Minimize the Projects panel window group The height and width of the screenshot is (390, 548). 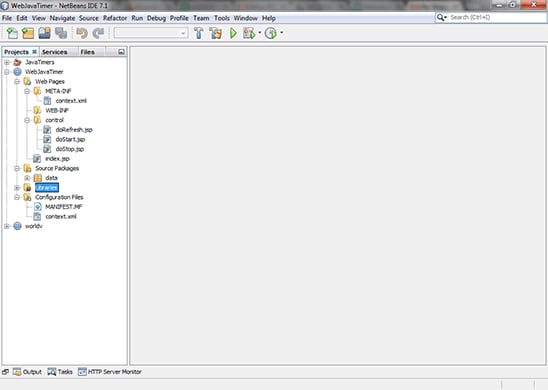point(121,52)
